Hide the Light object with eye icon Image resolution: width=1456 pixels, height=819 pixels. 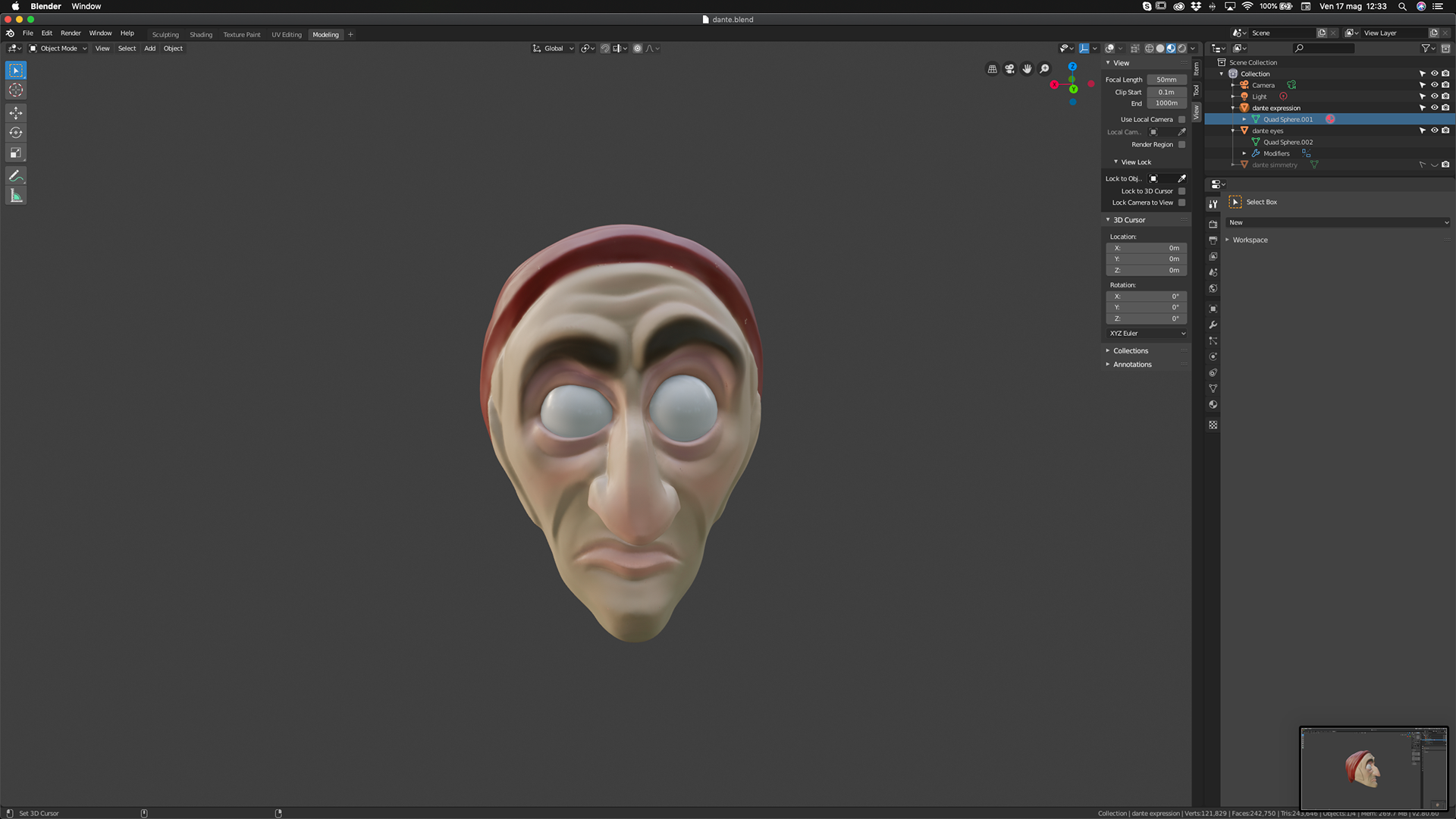[x=1434, y=96]
